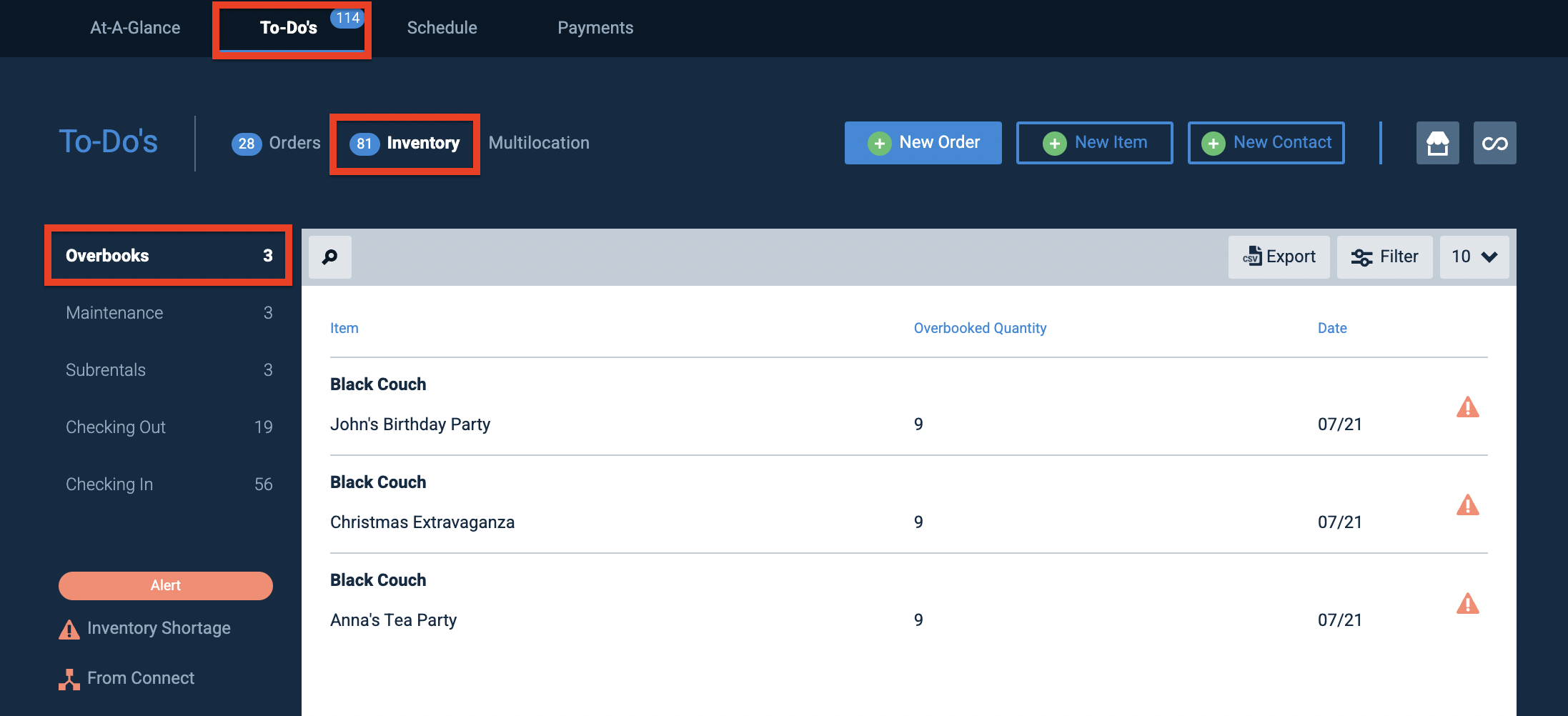Click the To-Do's page heading
1568x716 pixels.
tap(108, 141)
